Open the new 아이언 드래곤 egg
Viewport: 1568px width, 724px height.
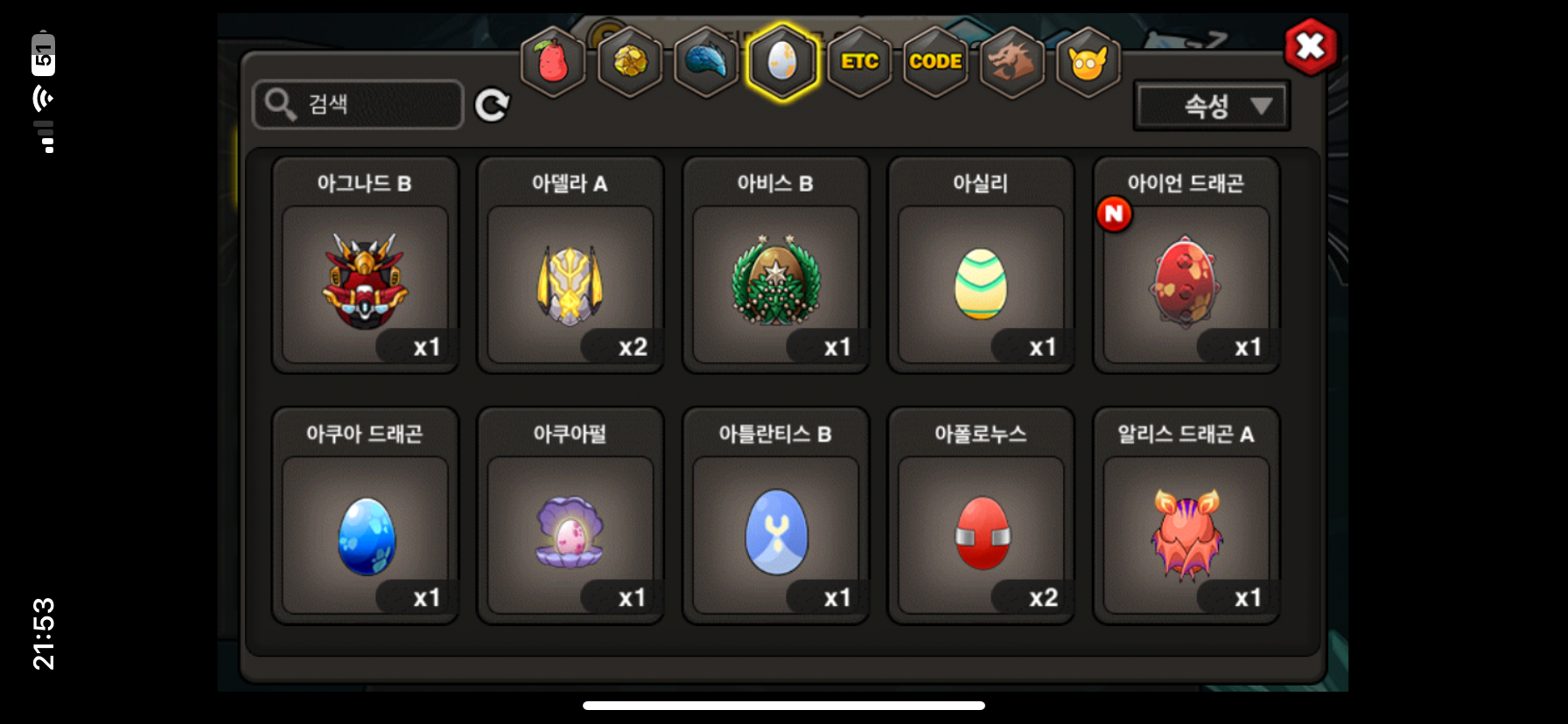[x=1186, y=265]
